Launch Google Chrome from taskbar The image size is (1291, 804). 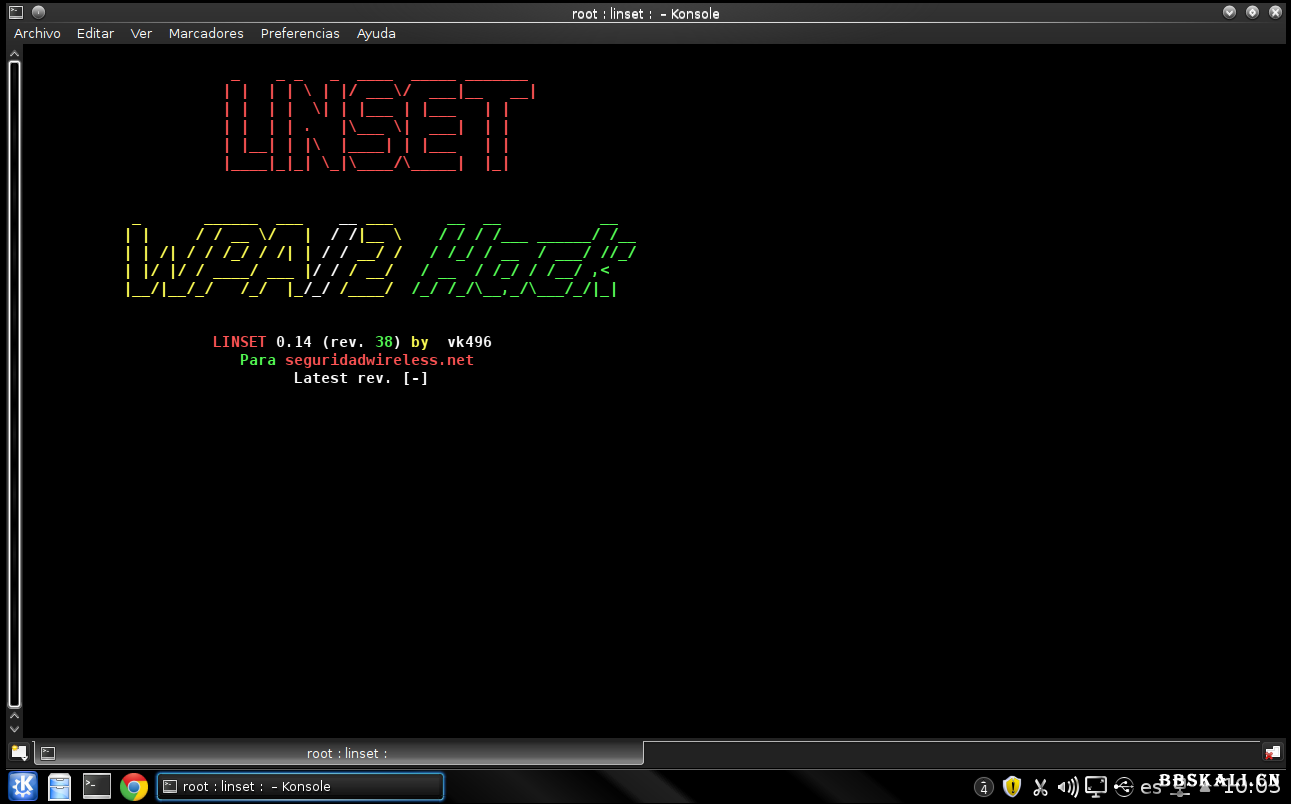(134, 787)
